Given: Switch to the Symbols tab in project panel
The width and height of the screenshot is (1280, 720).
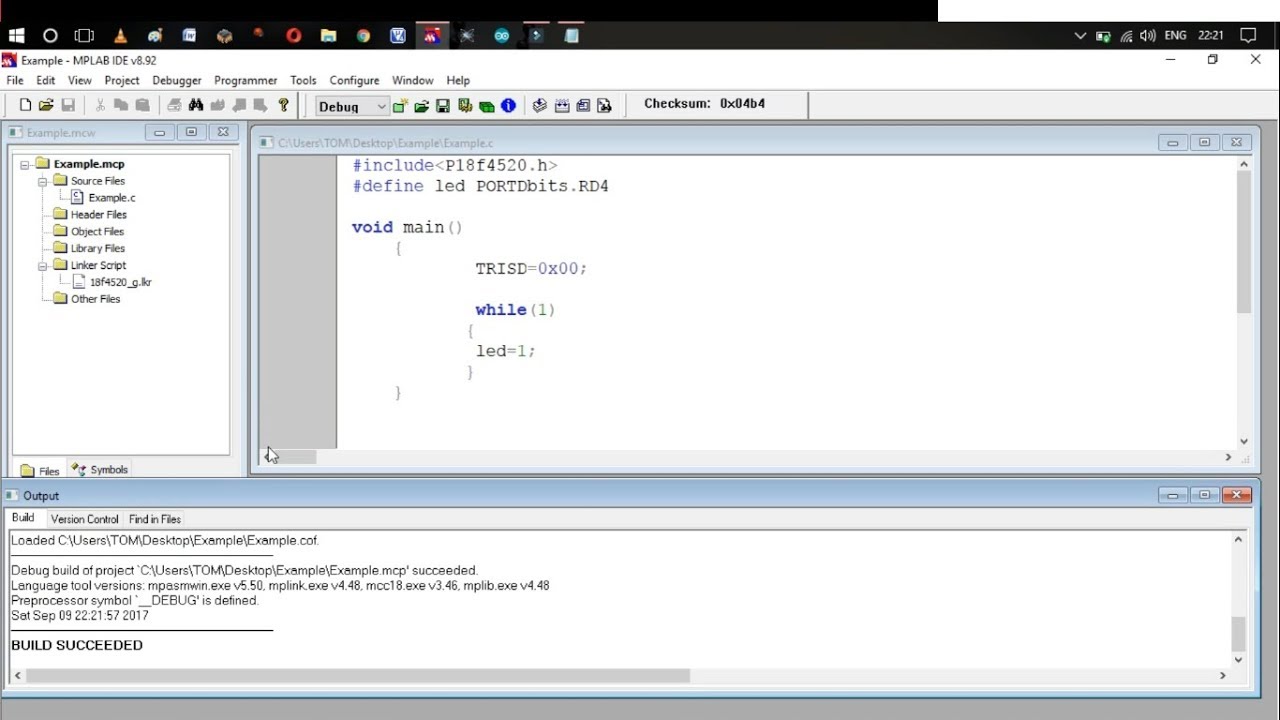Looking at the screenshot, I should 100,470.
